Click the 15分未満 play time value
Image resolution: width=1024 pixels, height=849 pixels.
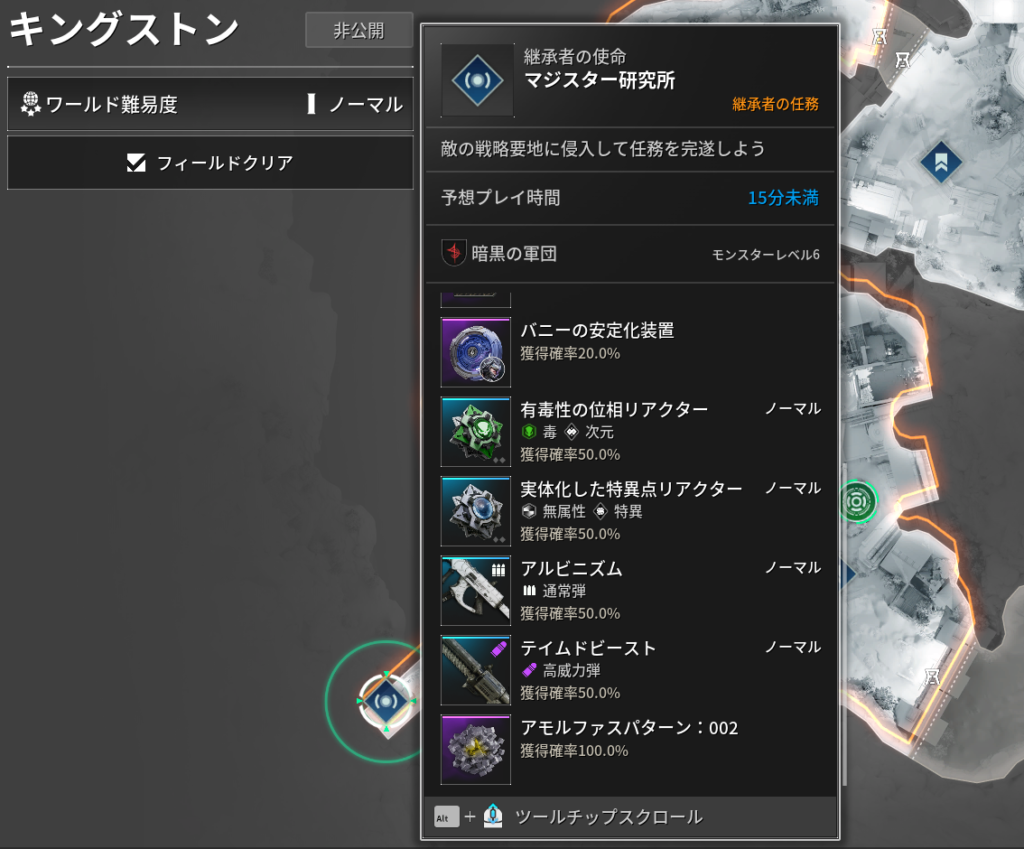[783, 198]
